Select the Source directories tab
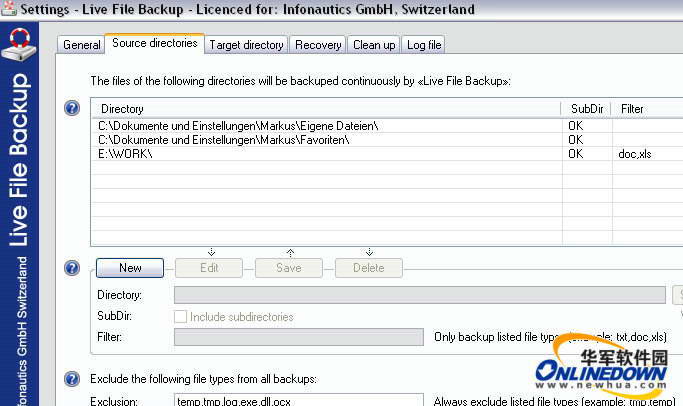Image resolution: width=683 pixels, height=406 pixels. [x=155, y=43]
